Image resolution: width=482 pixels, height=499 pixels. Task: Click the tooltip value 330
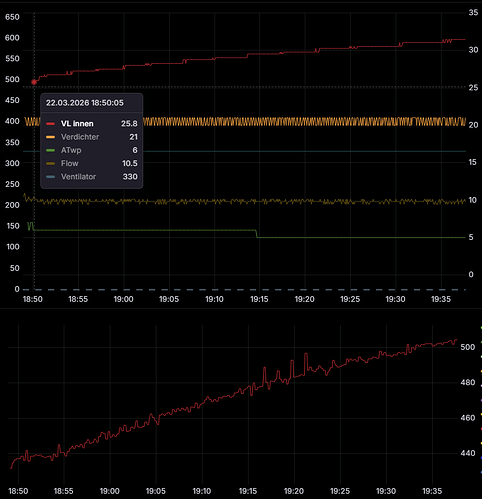[x=130, y=177]
